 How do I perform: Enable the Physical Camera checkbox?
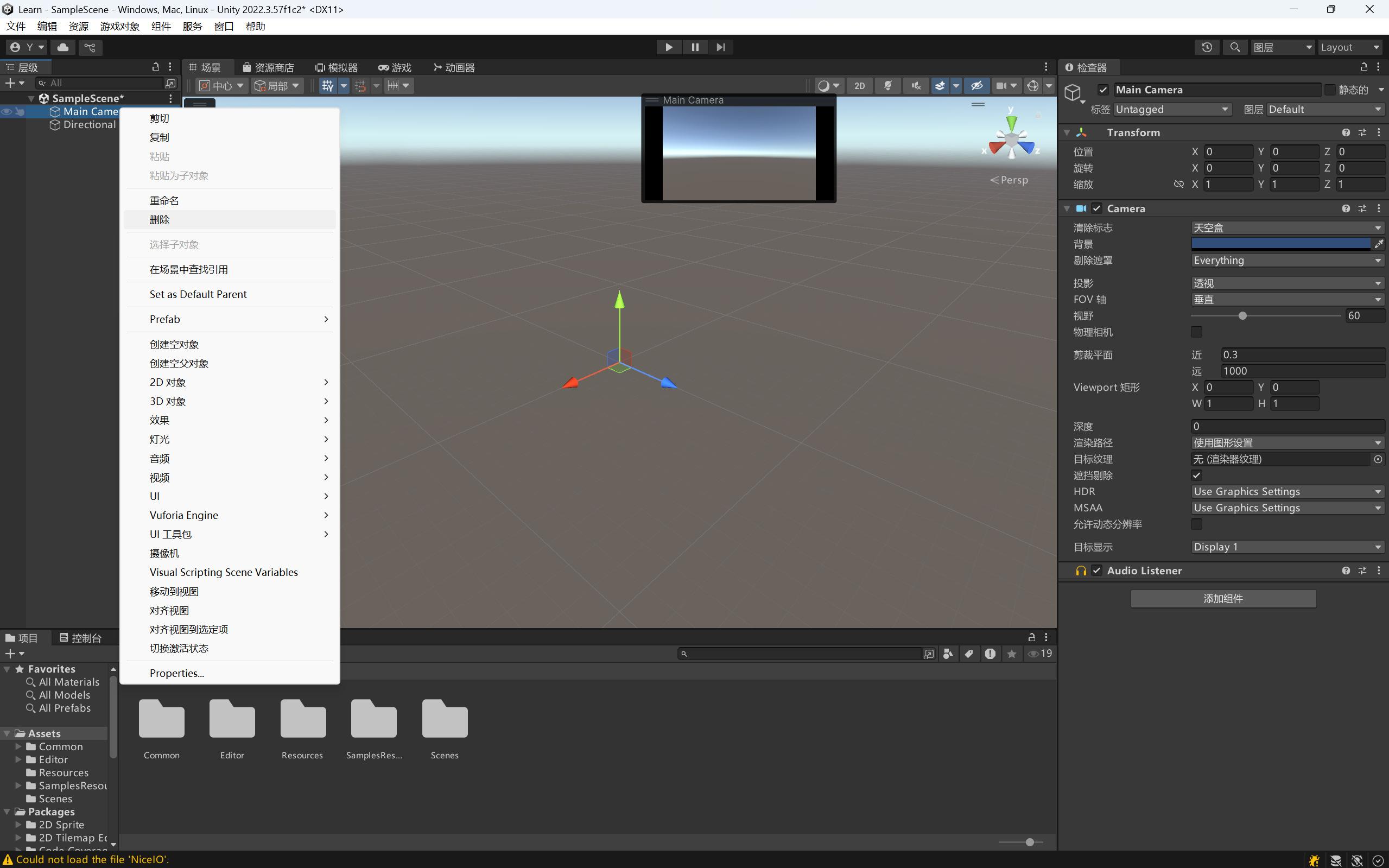(x=1197, y=332)
